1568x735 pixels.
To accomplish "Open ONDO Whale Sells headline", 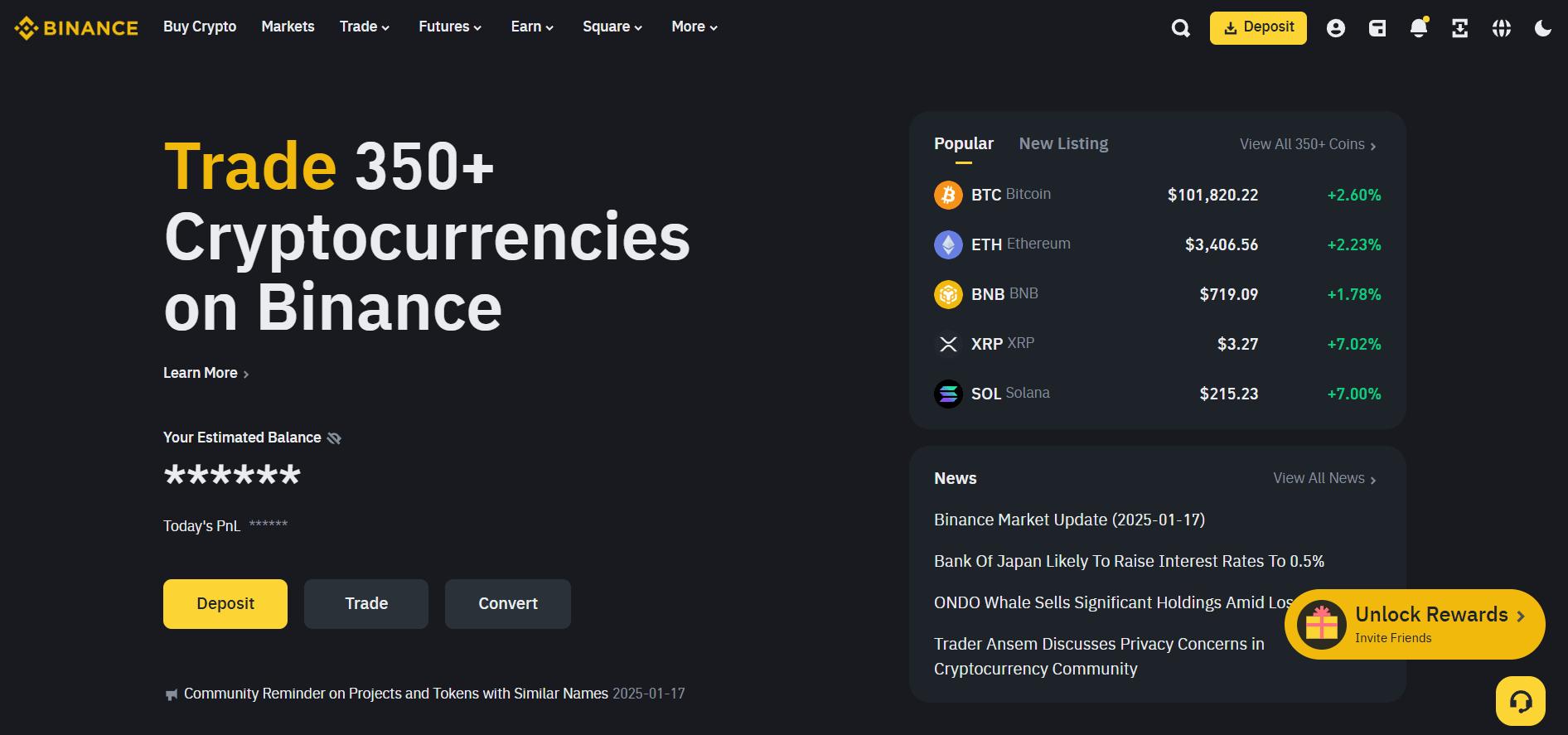I will pos(1113,603).
